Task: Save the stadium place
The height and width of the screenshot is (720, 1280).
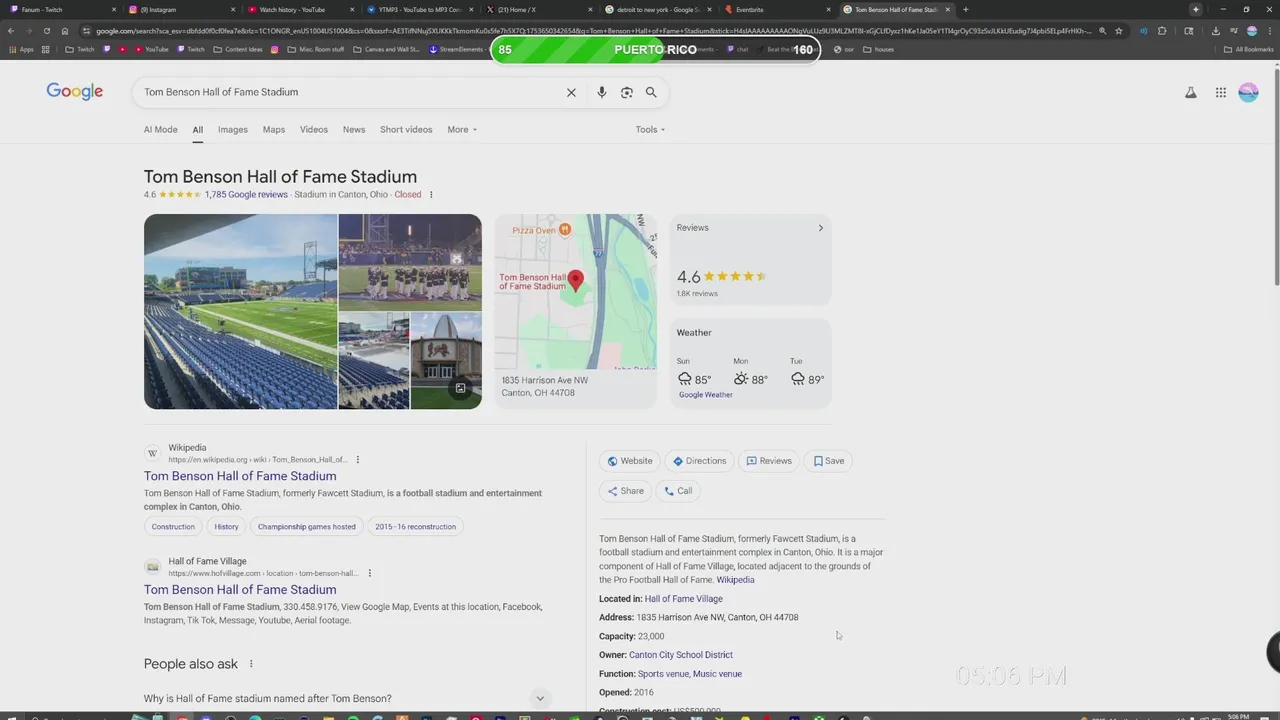Action: tap(829, 461)
